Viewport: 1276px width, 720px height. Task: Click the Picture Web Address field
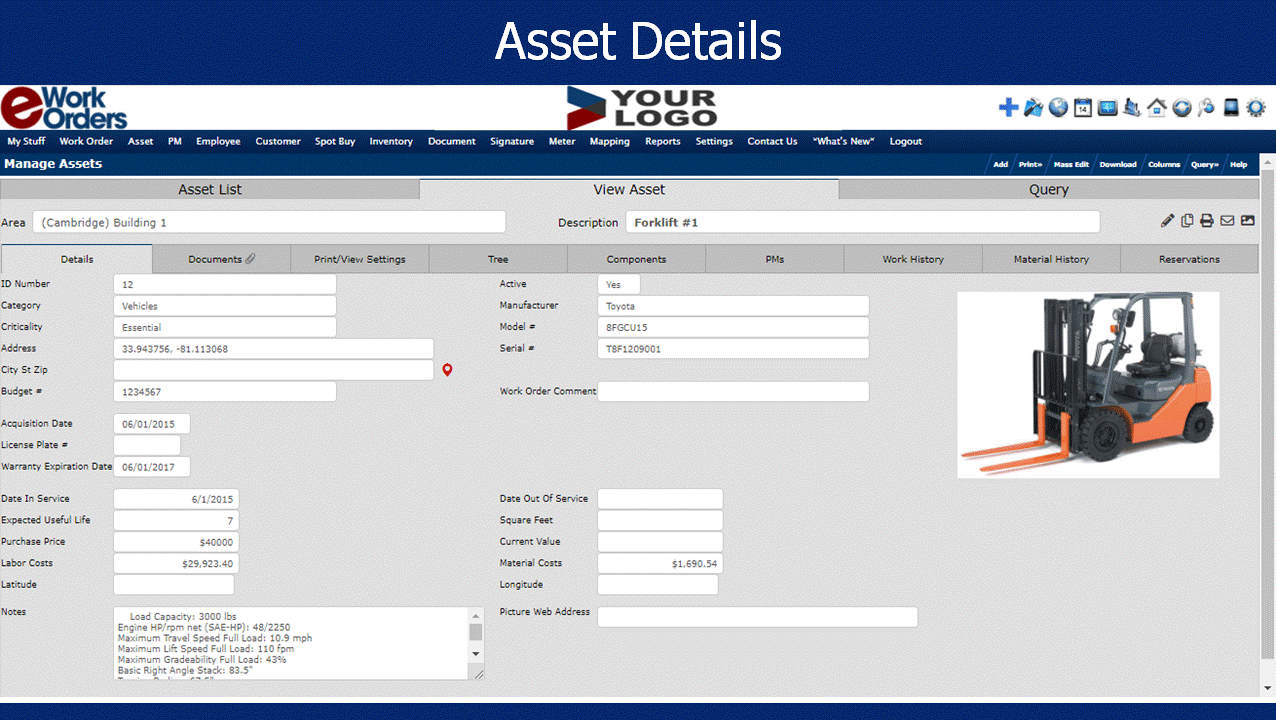(x=757, y=617)
